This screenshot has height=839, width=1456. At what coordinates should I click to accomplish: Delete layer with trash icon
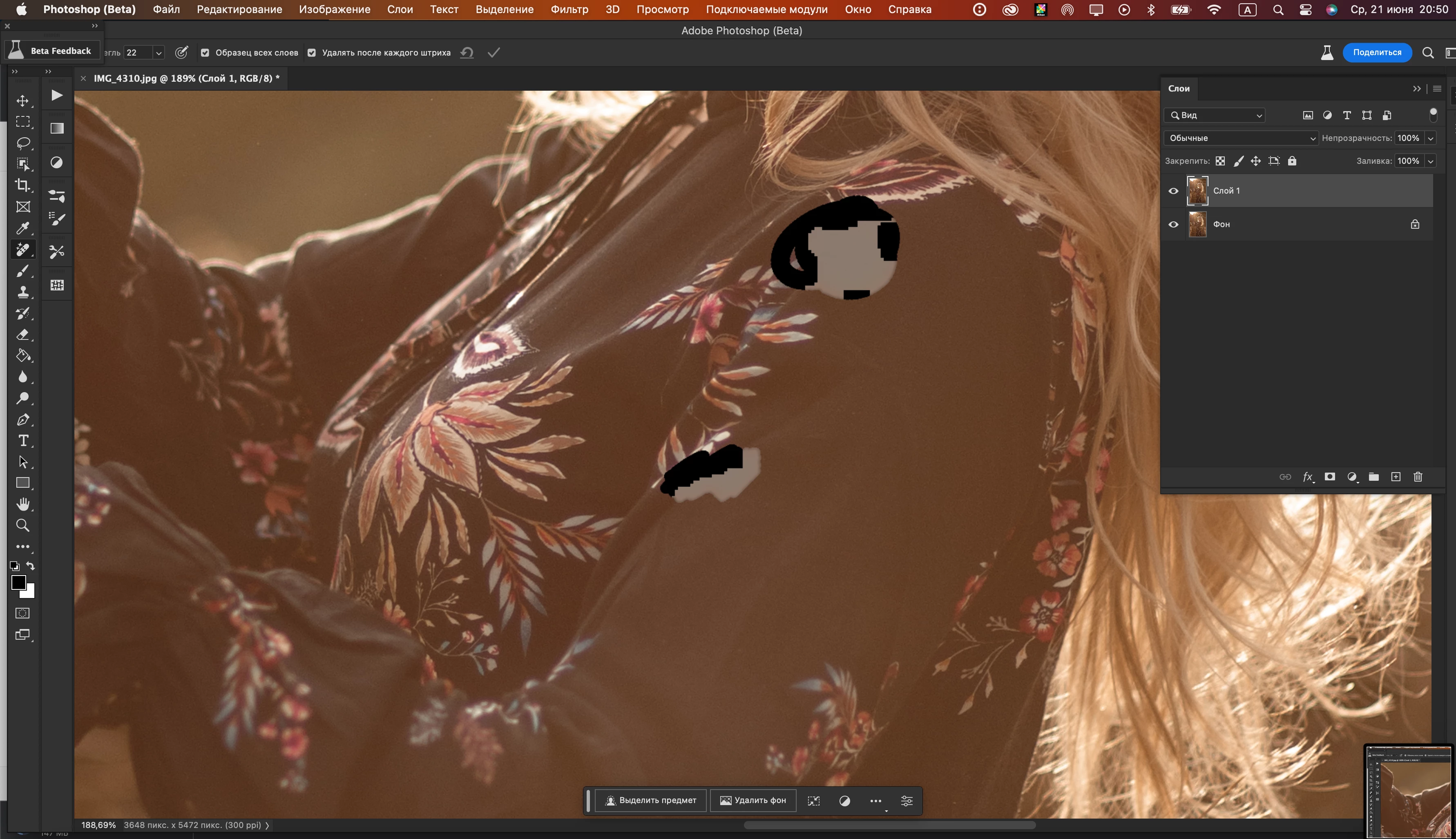point(1418,477)
